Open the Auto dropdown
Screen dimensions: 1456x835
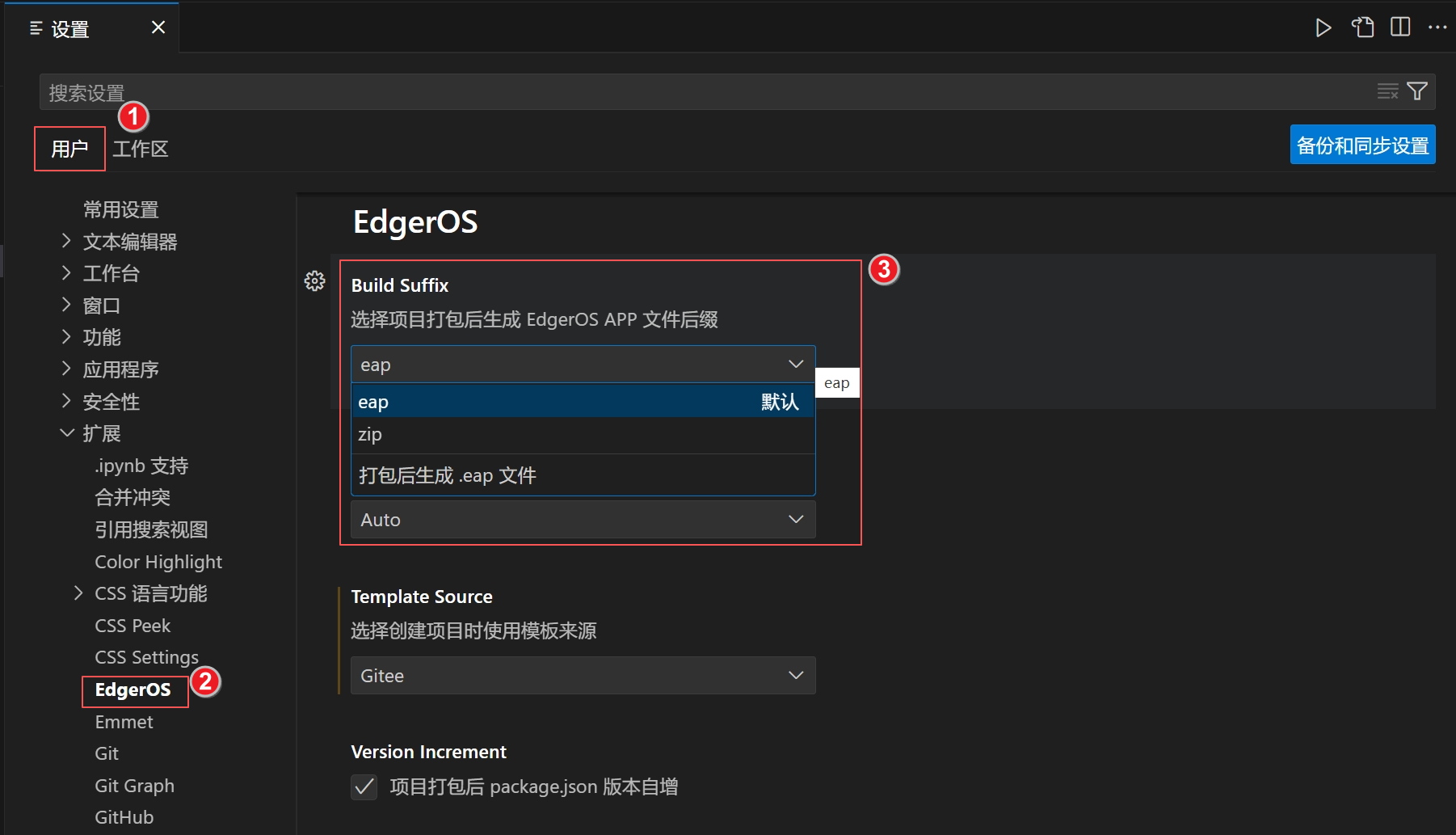(x=582, y=520)
